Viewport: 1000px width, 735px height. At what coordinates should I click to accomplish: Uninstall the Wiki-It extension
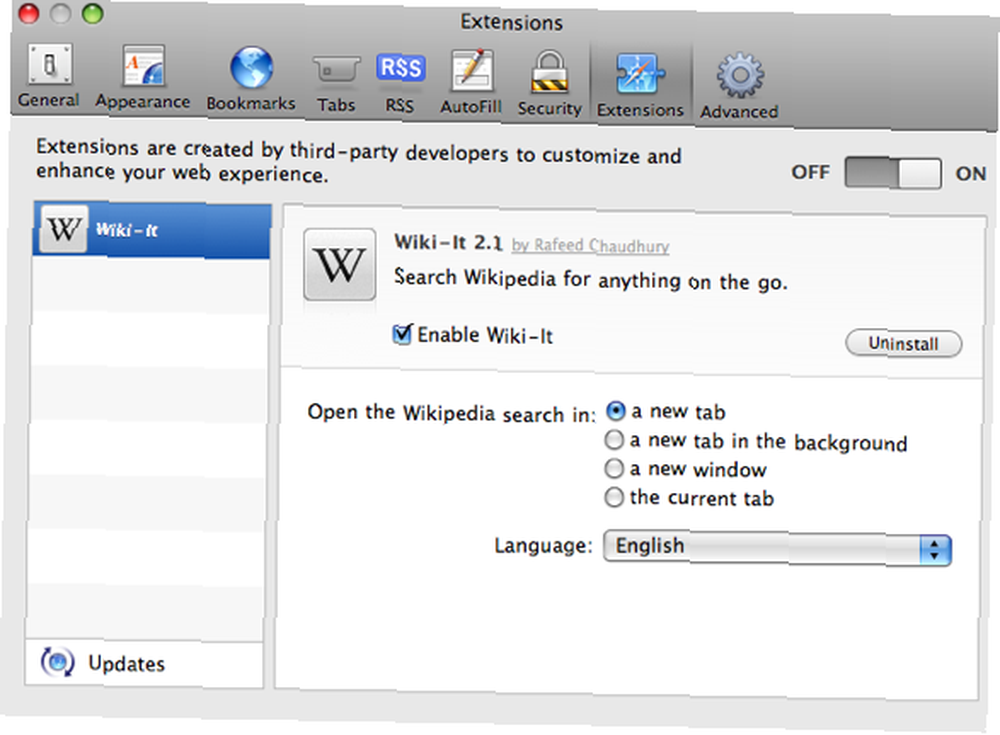(904, 343)
